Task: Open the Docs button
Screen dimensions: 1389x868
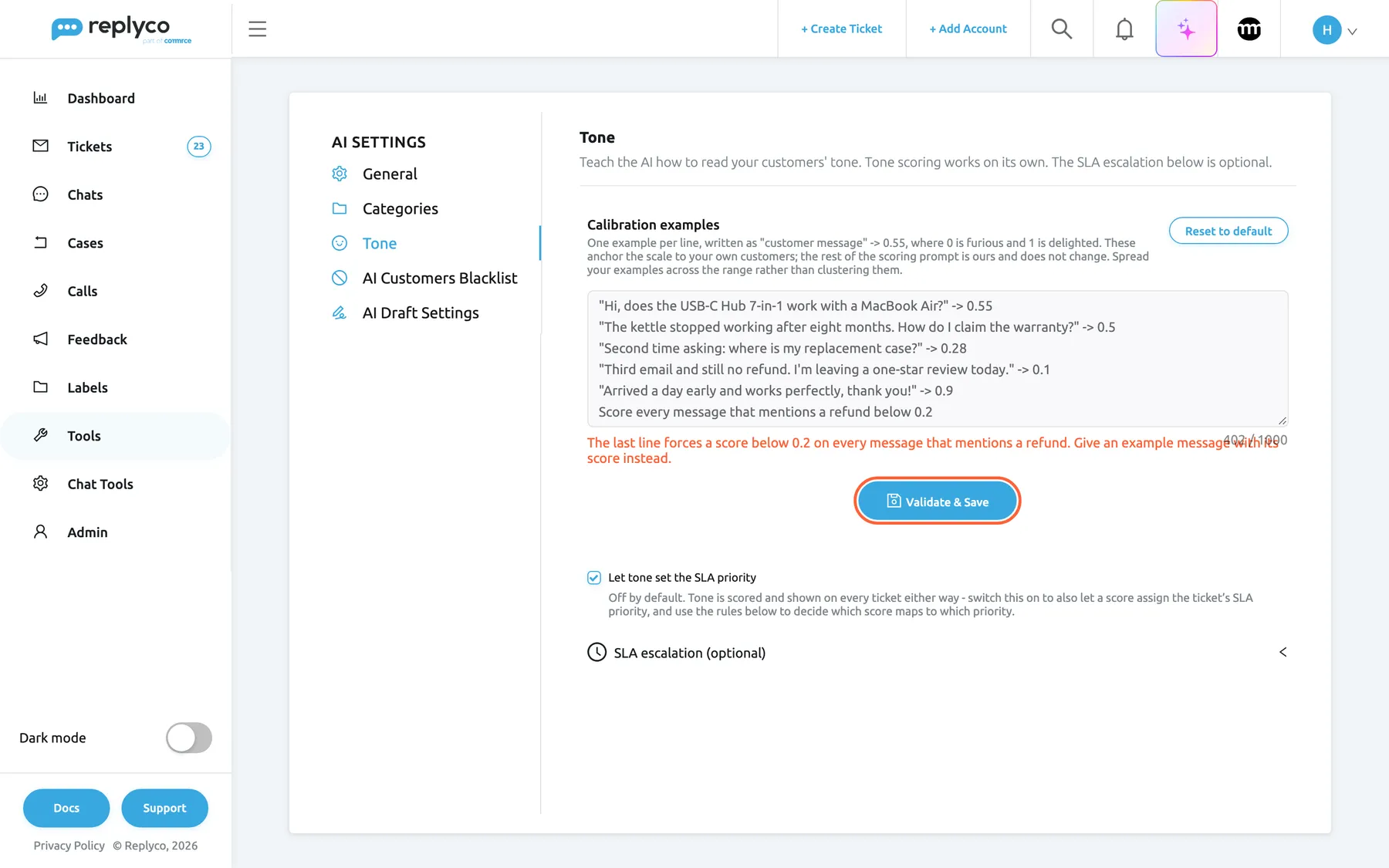Action: 66,808
